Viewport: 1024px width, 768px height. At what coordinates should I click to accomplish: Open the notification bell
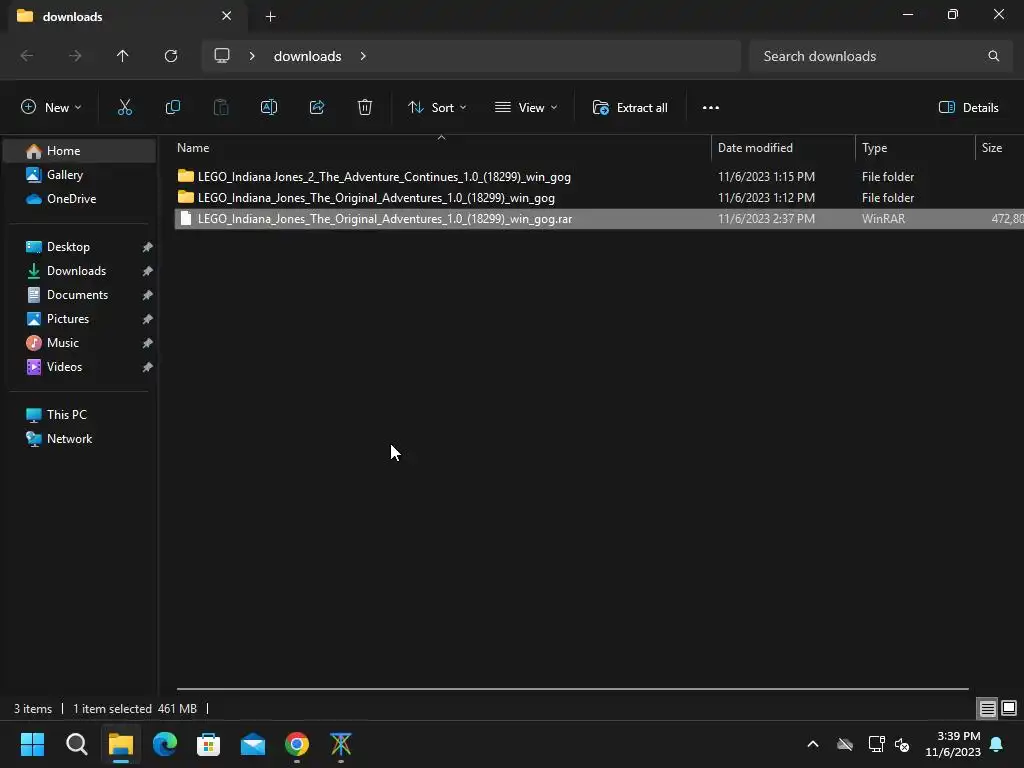[x=997, y=744]
